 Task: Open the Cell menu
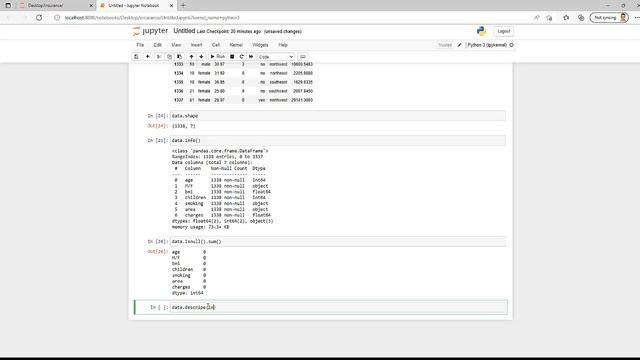[x=216, y=45]
